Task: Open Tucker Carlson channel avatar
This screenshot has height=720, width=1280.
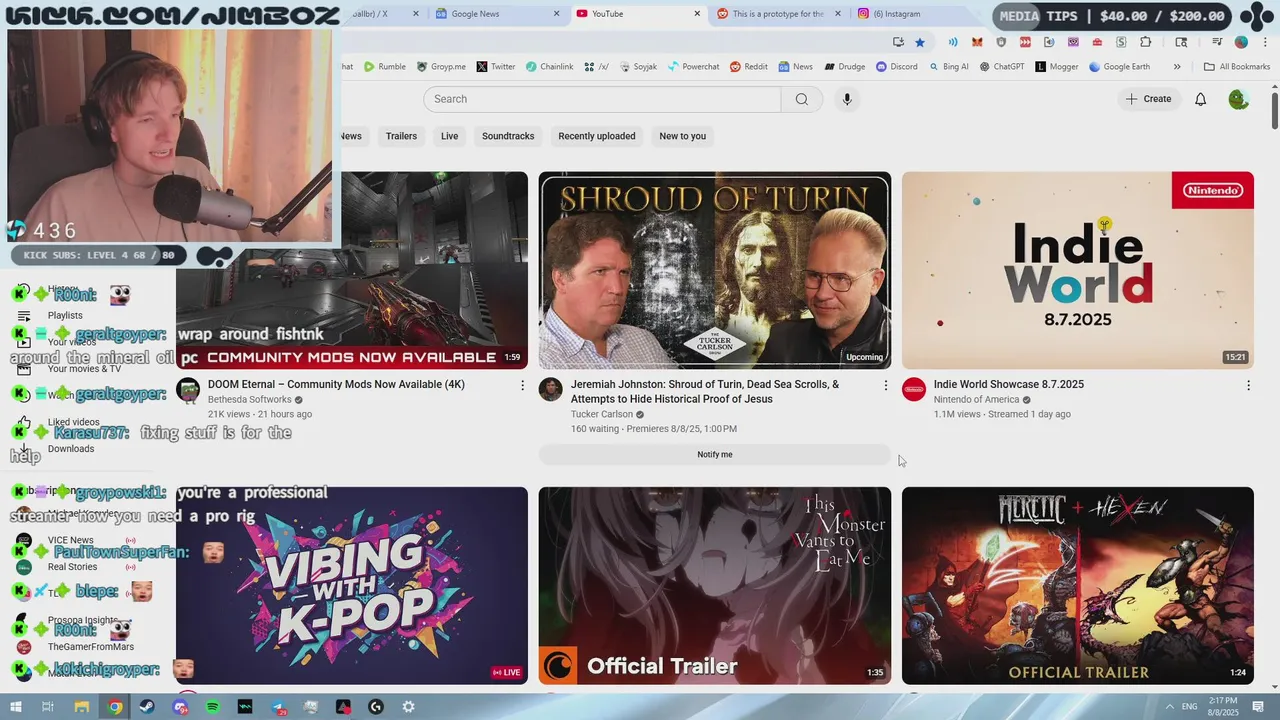Action: coord(551,389)
